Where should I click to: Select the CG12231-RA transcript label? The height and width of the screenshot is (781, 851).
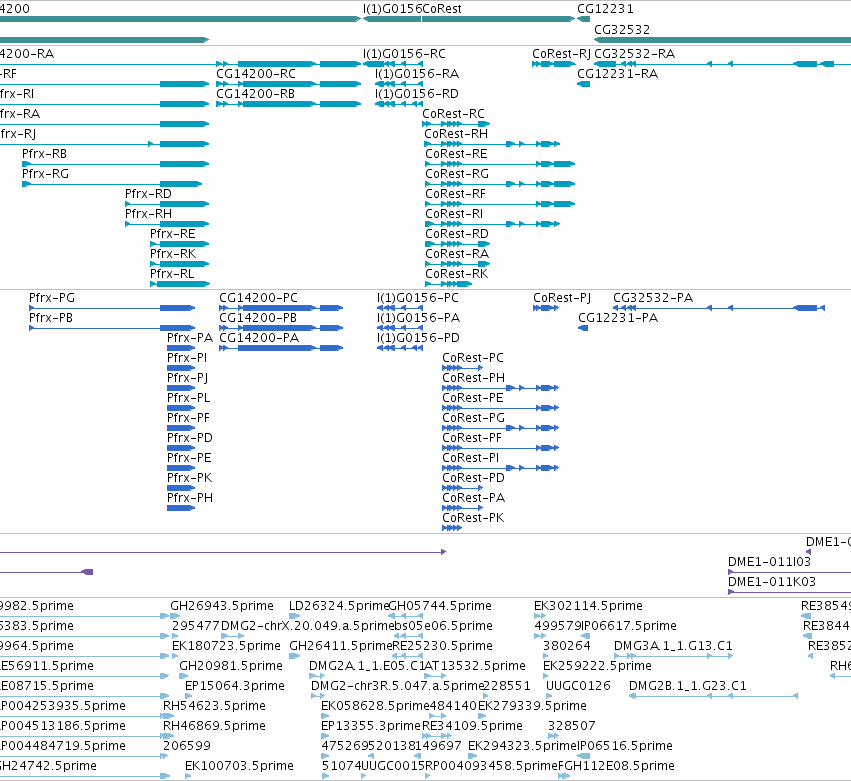[x=618, y=74]
